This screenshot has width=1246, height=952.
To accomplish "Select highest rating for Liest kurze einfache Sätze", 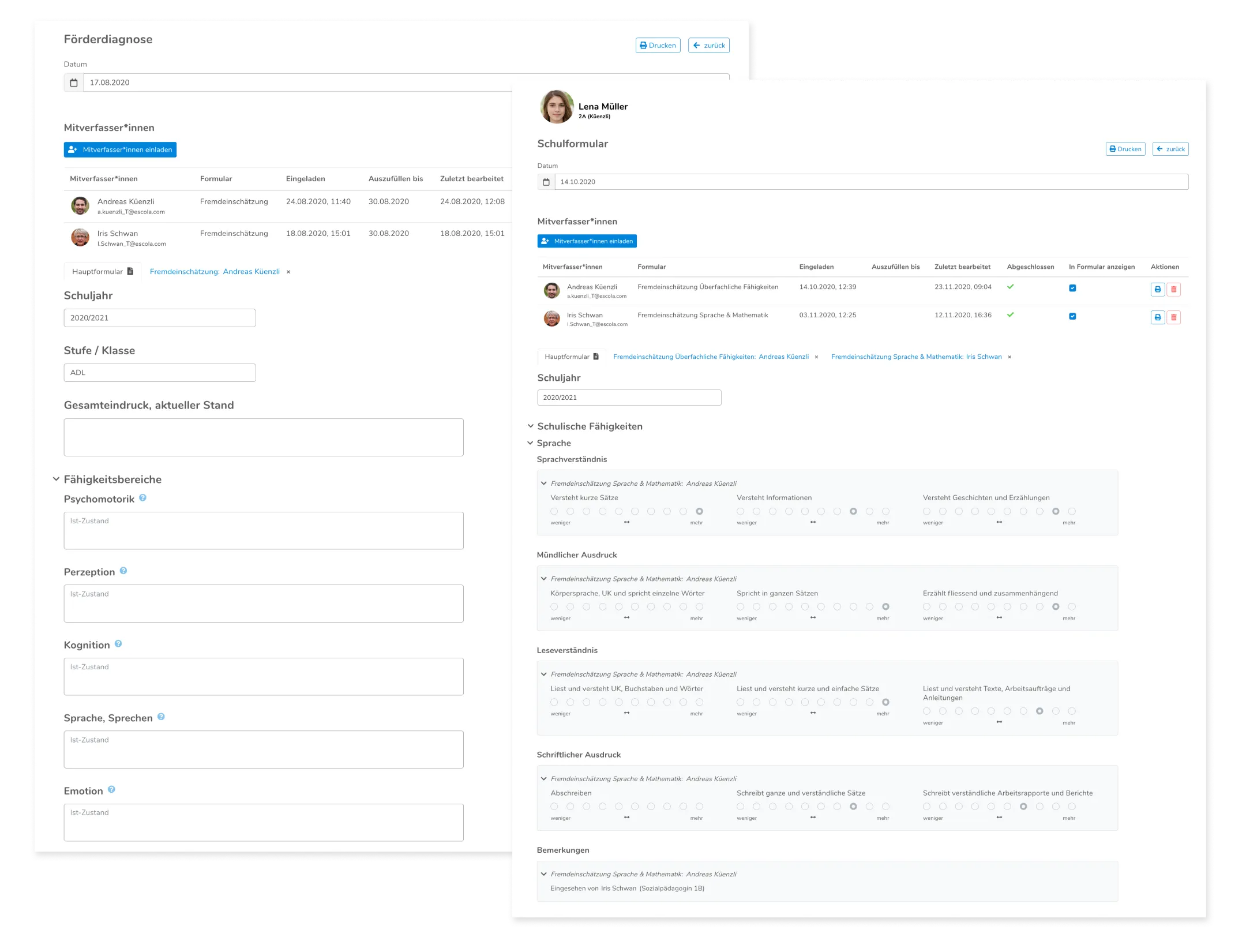I will point(885,702).
